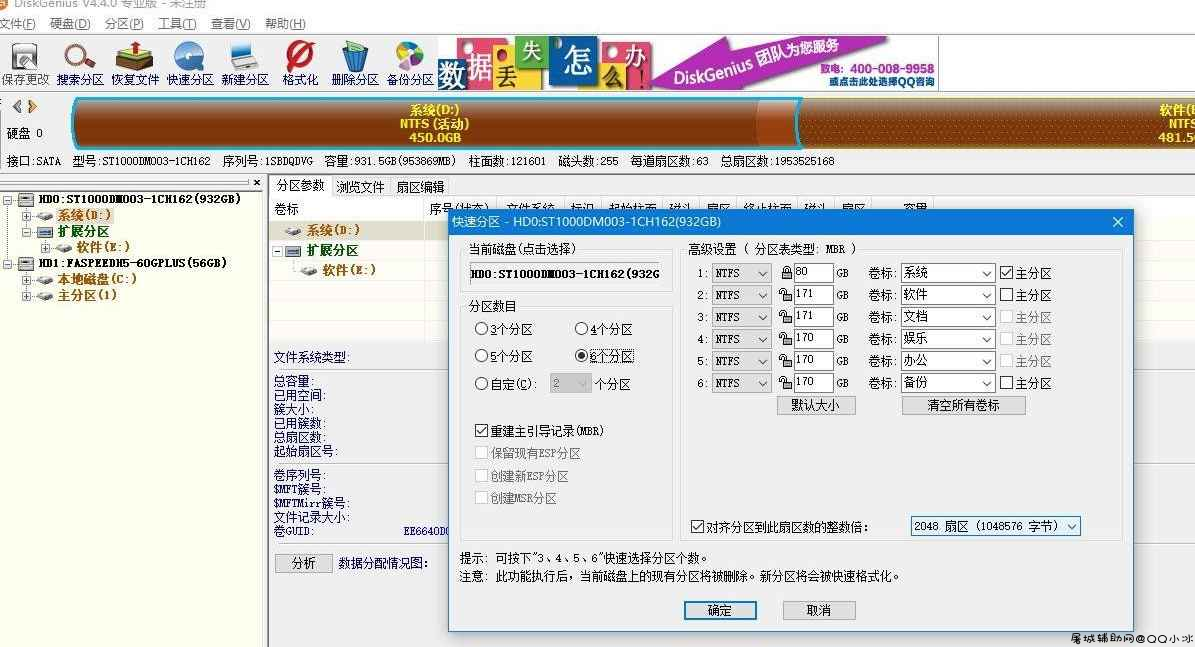Open the 分区(P) menu
This screenshot has width=1195, height=647.
(124, 24)
